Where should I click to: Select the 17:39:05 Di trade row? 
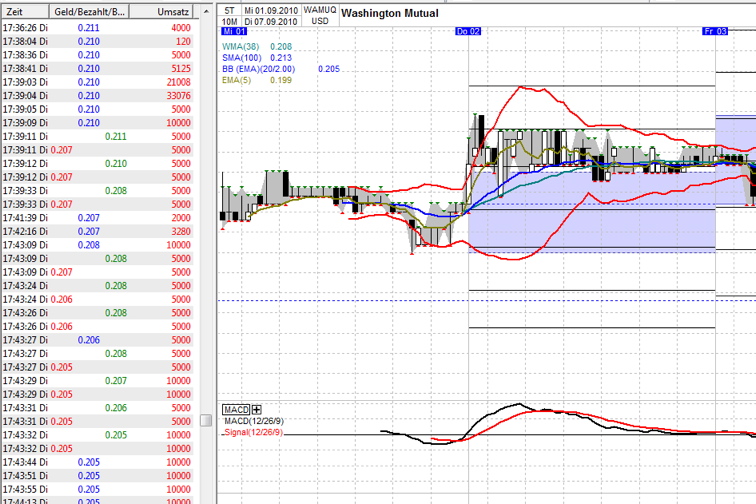tap(97, 109)
